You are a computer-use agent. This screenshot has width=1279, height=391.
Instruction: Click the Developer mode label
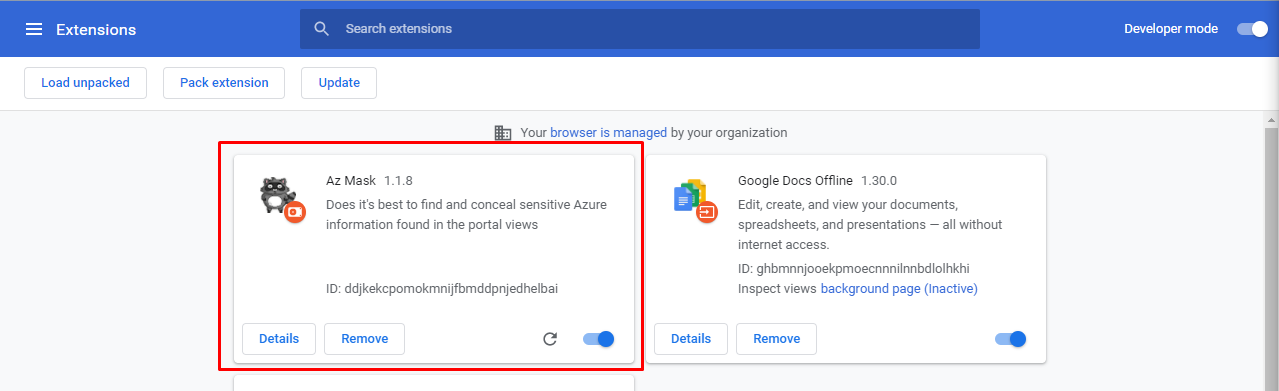(x=1171, y=29)
